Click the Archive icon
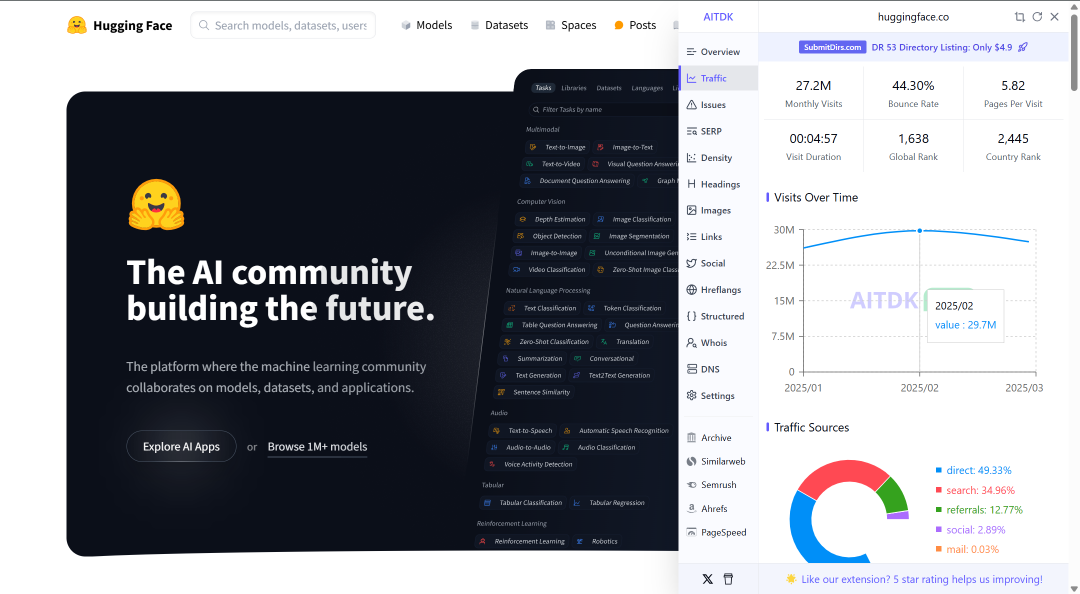This screenshot has width=1080, height=594. tap(692, 438)
